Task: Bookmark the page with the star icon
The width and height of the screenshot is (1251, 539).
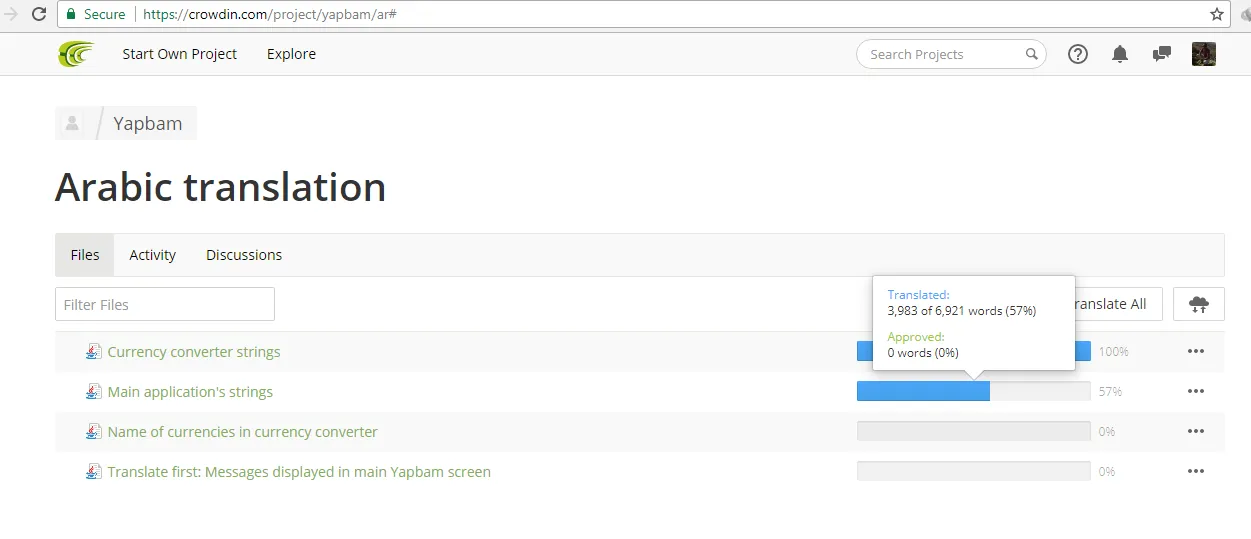Action: click(x=1217, y=14)
